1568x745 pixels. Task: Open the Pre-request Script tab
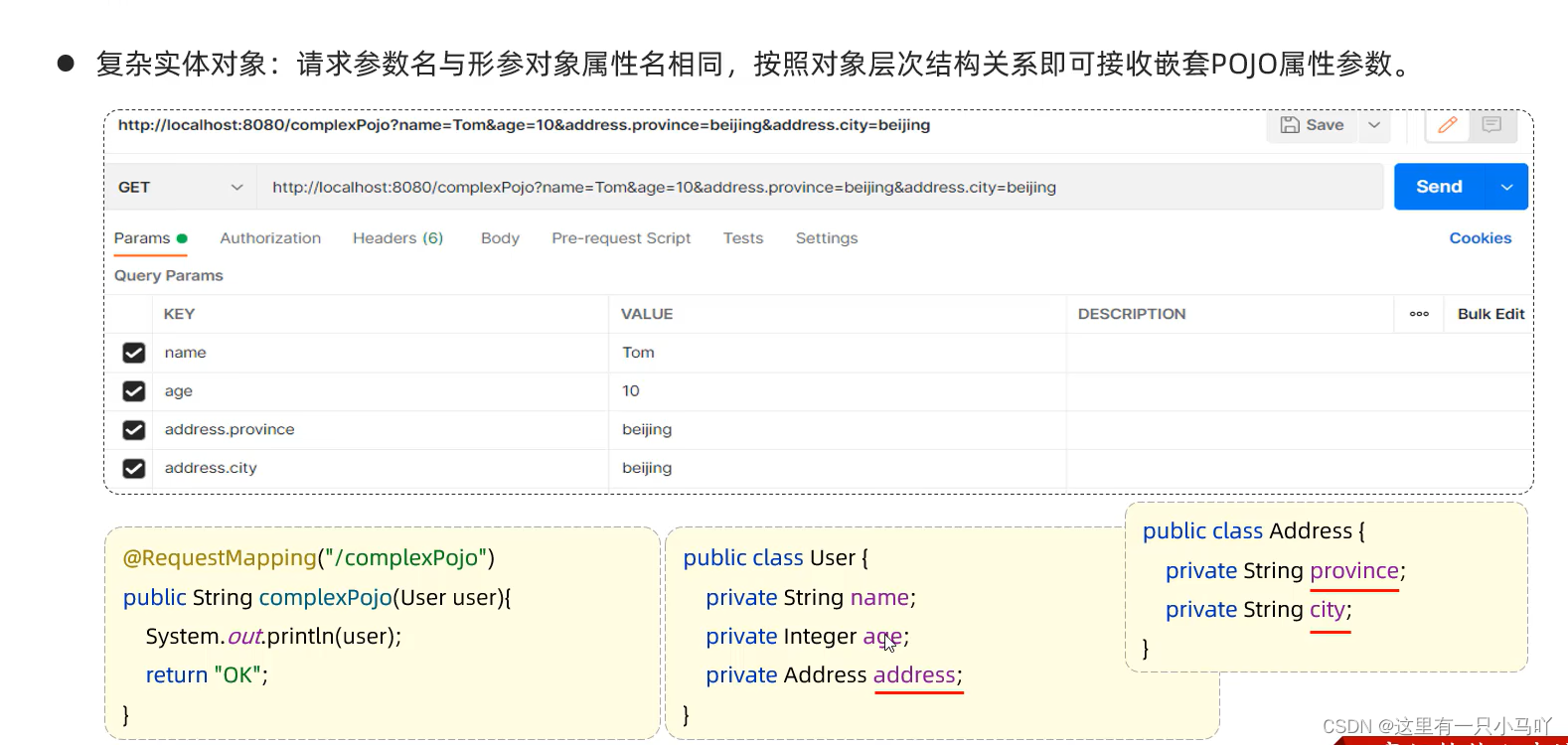pos(621,238)
